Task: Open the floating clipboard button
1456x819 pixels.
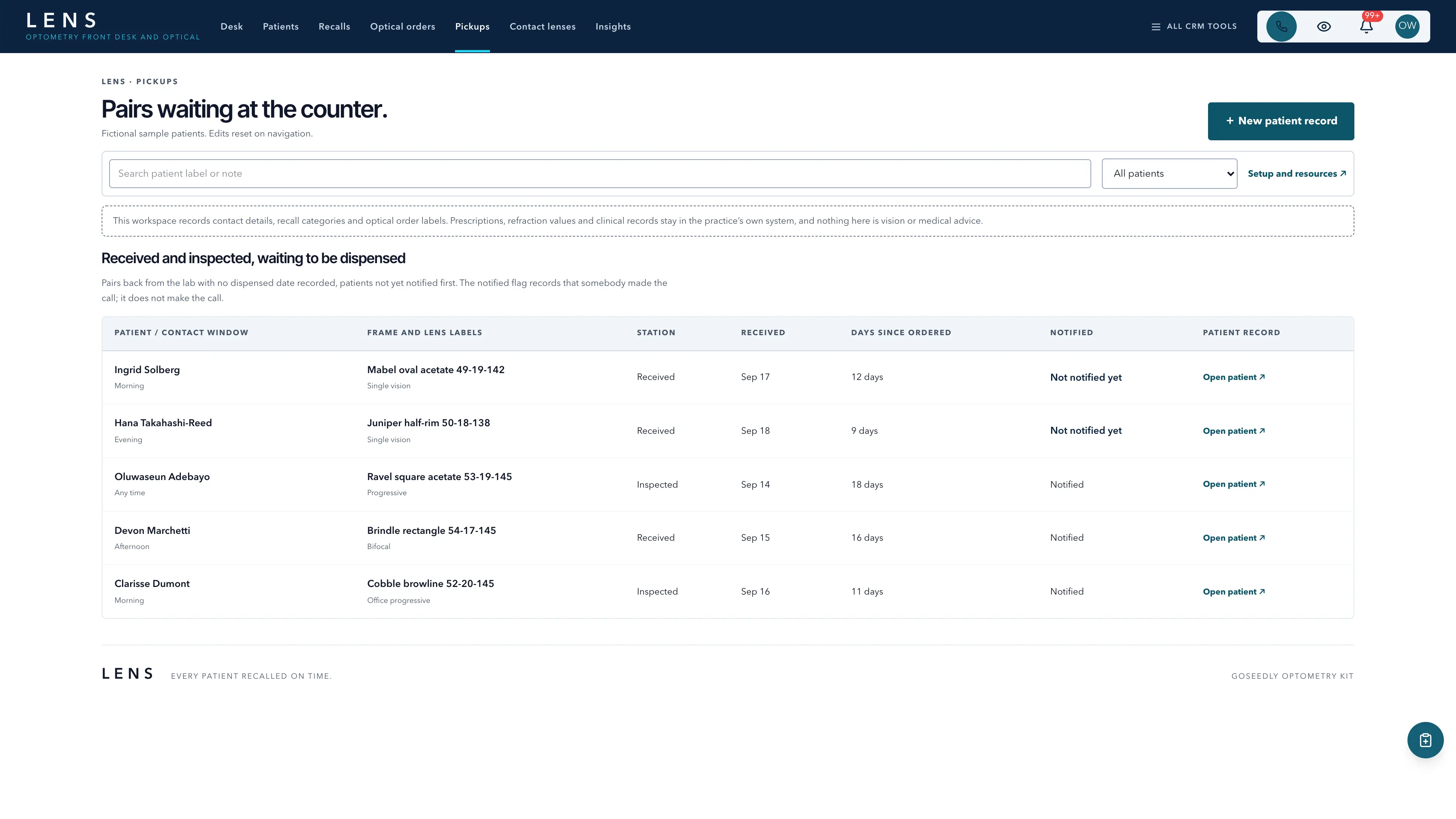Action: (x=1425, y=740)
